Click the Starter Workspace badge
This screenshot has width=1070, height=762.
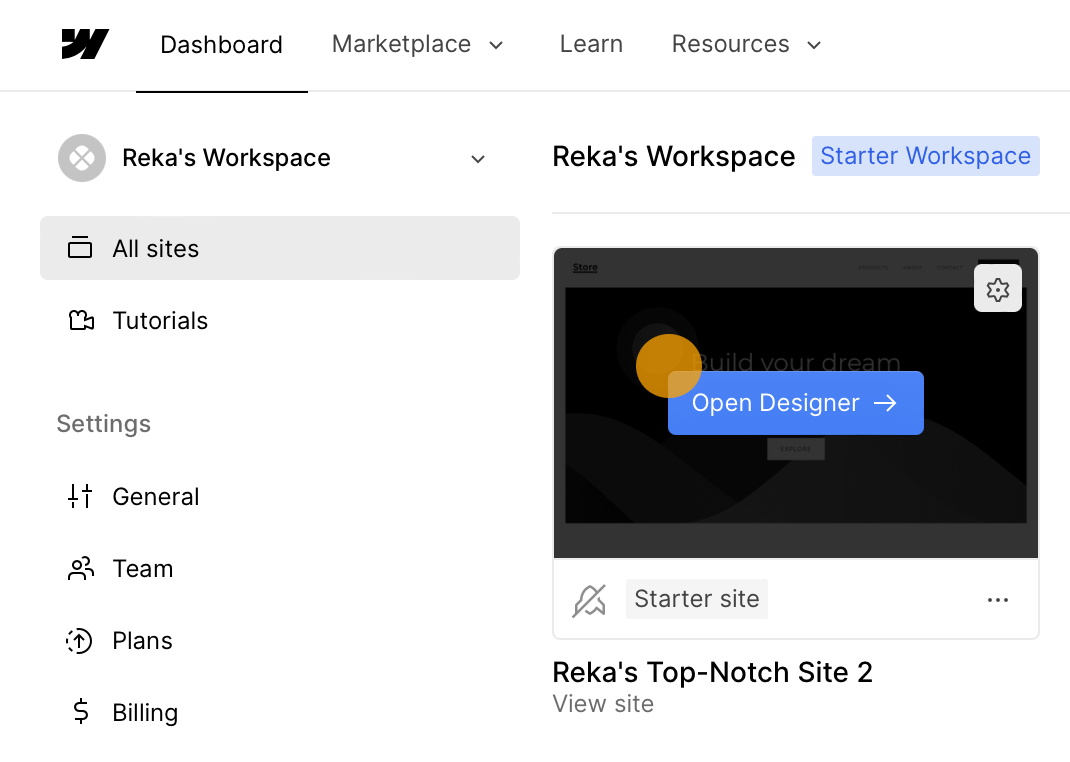click(925, 156)
